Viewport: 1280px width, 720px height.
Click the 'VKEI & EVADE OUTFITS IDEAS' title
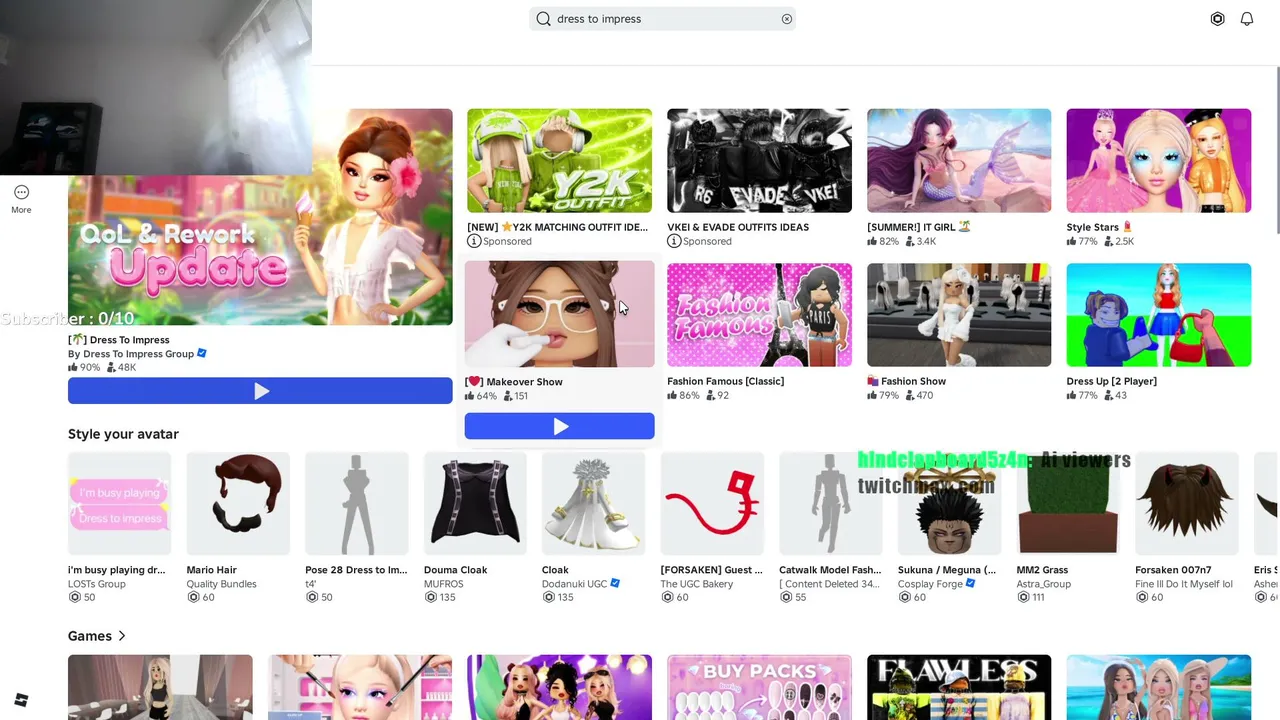[x=738, y=227]
